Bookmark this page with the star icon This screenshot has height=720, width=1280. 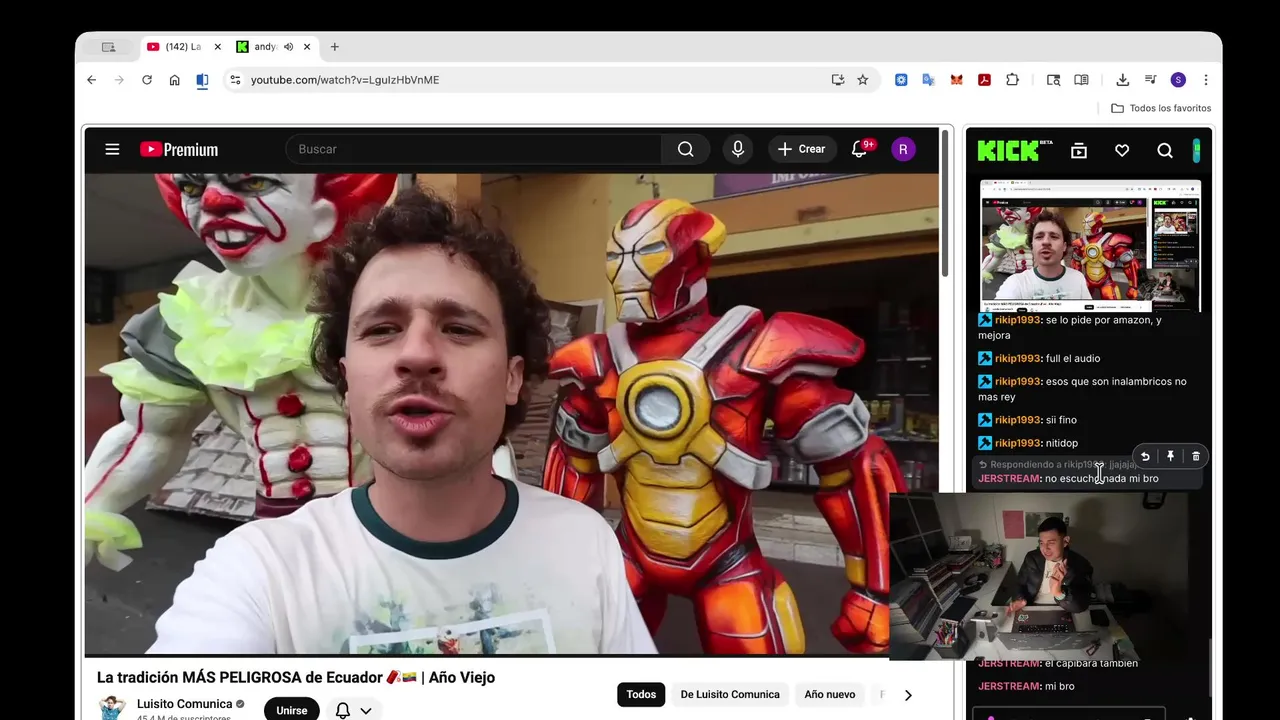click(863, 80)
